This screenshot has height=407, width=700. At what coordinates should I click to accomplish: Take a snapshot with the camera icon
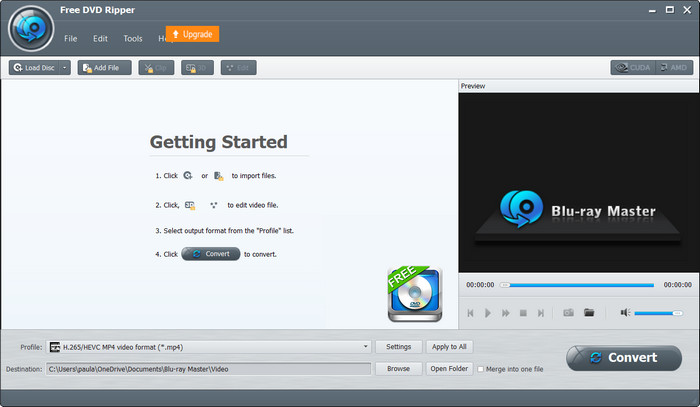(x=567, y=313)
